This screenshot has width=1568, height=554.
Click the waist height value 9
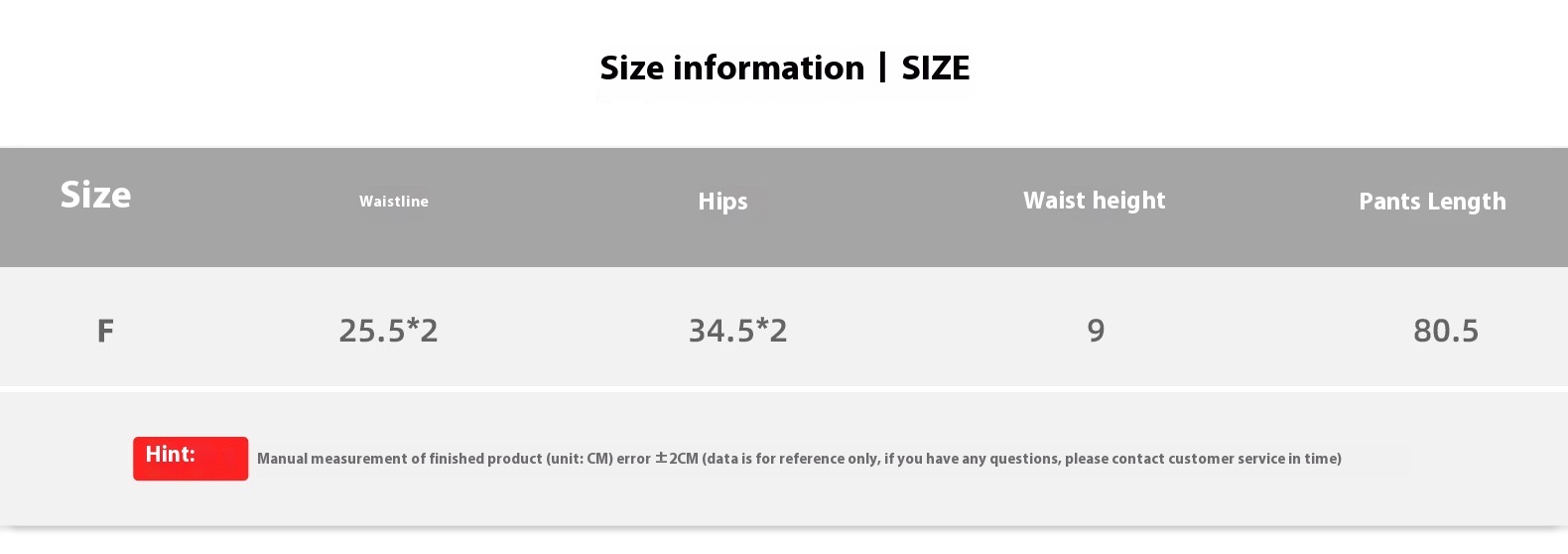tap(1096, 331)
